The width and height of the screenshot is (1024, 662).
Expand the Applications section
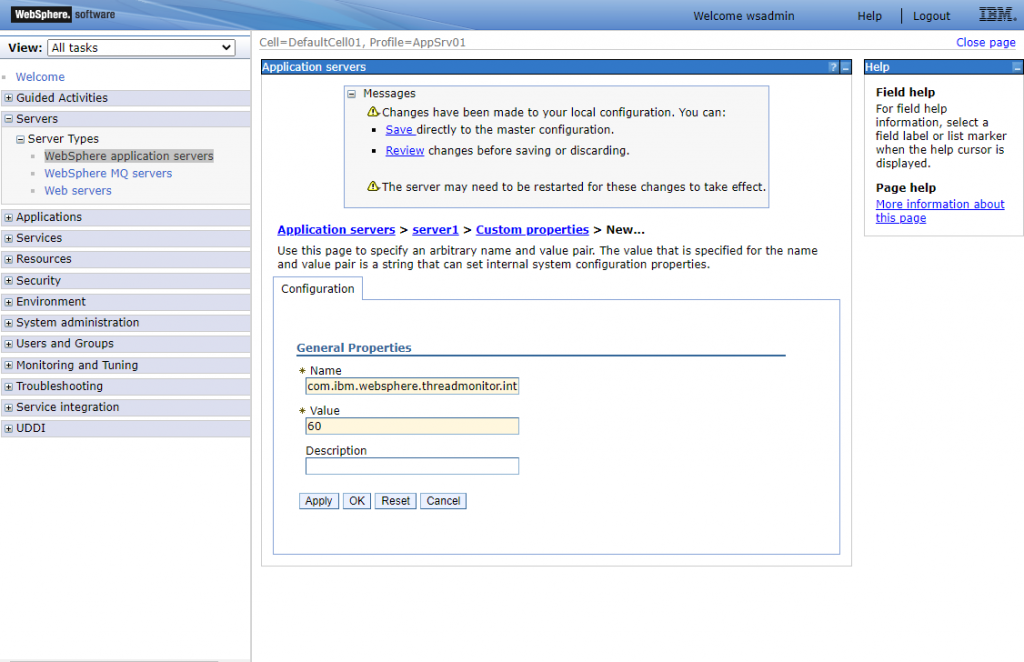pyautogui.click(x=8, y=217)
